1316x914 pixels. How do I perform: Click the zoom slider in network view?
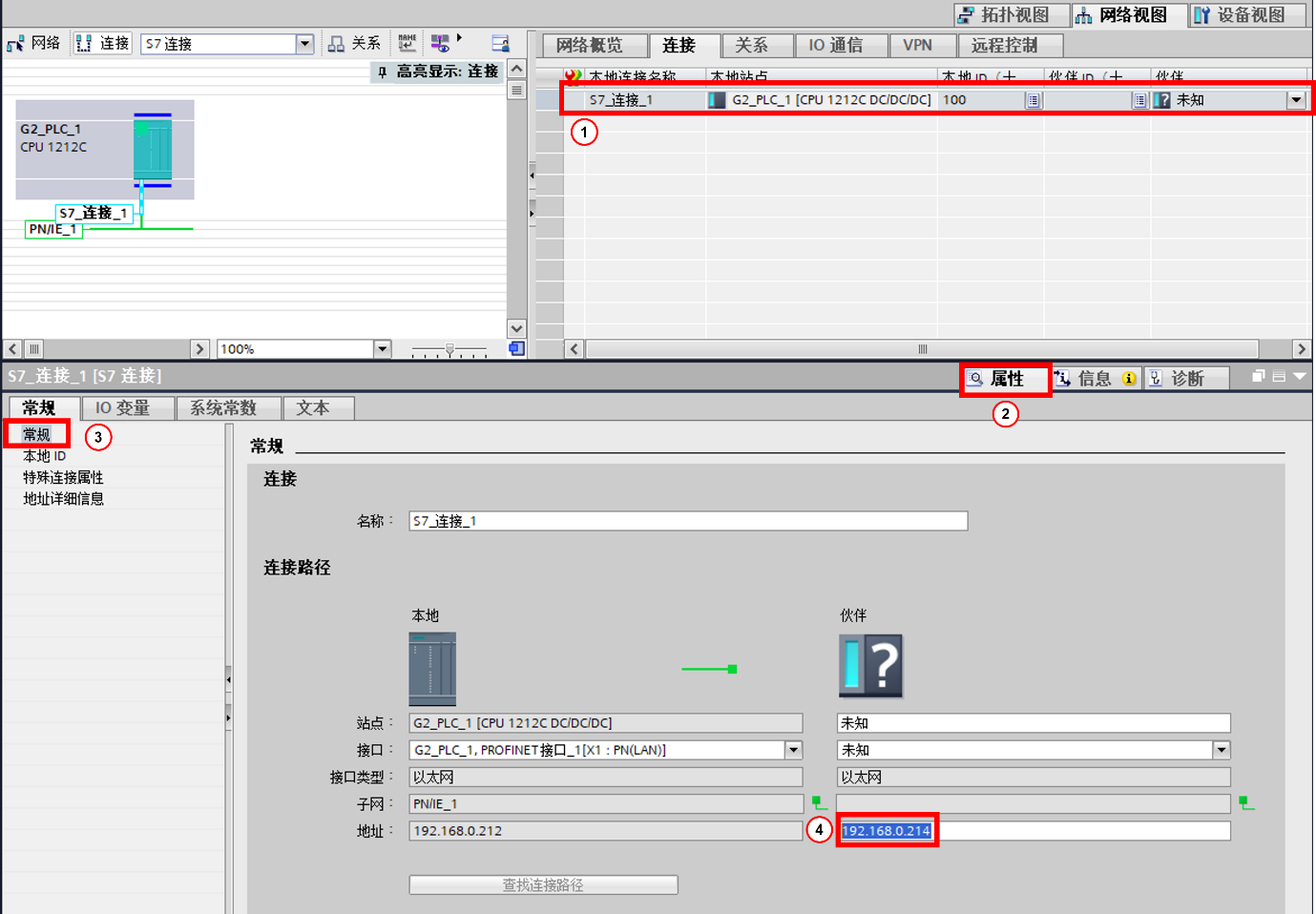[449, 349]
